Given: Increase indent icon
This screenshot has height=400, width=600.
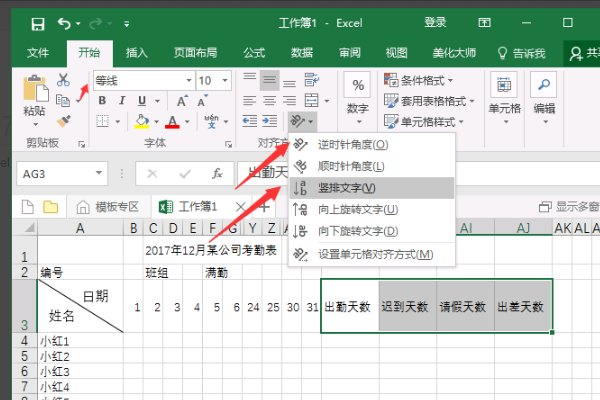Looking at the screenshot, I should [x=269, y=121].
